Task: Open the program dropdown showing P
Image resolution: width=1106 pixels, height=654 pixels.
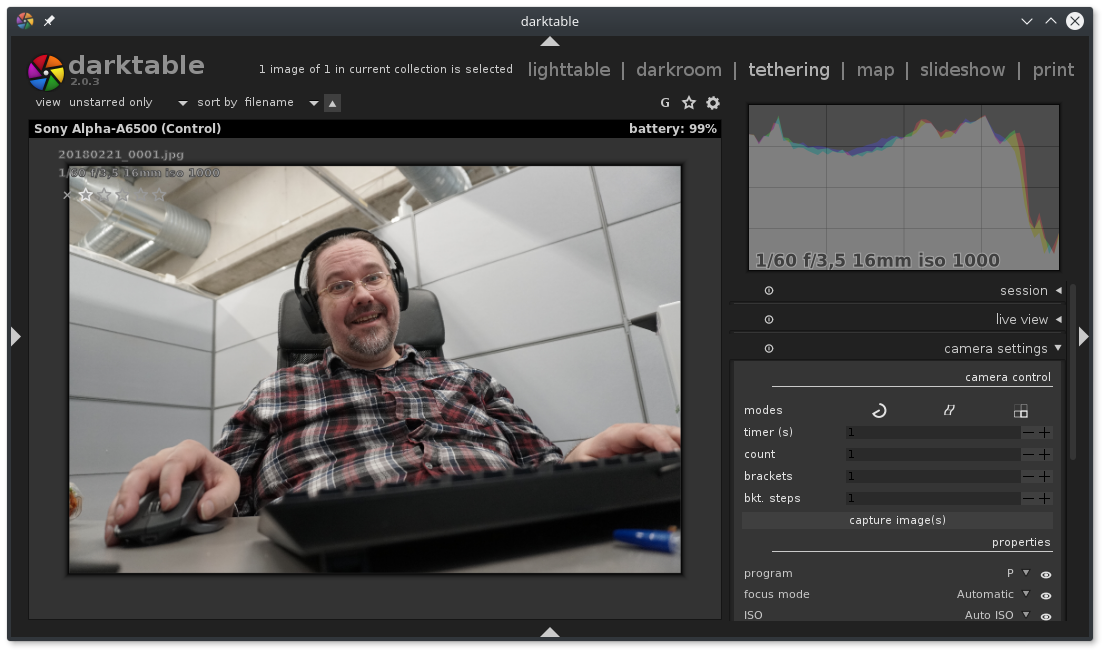Action: click(1018, 573)
